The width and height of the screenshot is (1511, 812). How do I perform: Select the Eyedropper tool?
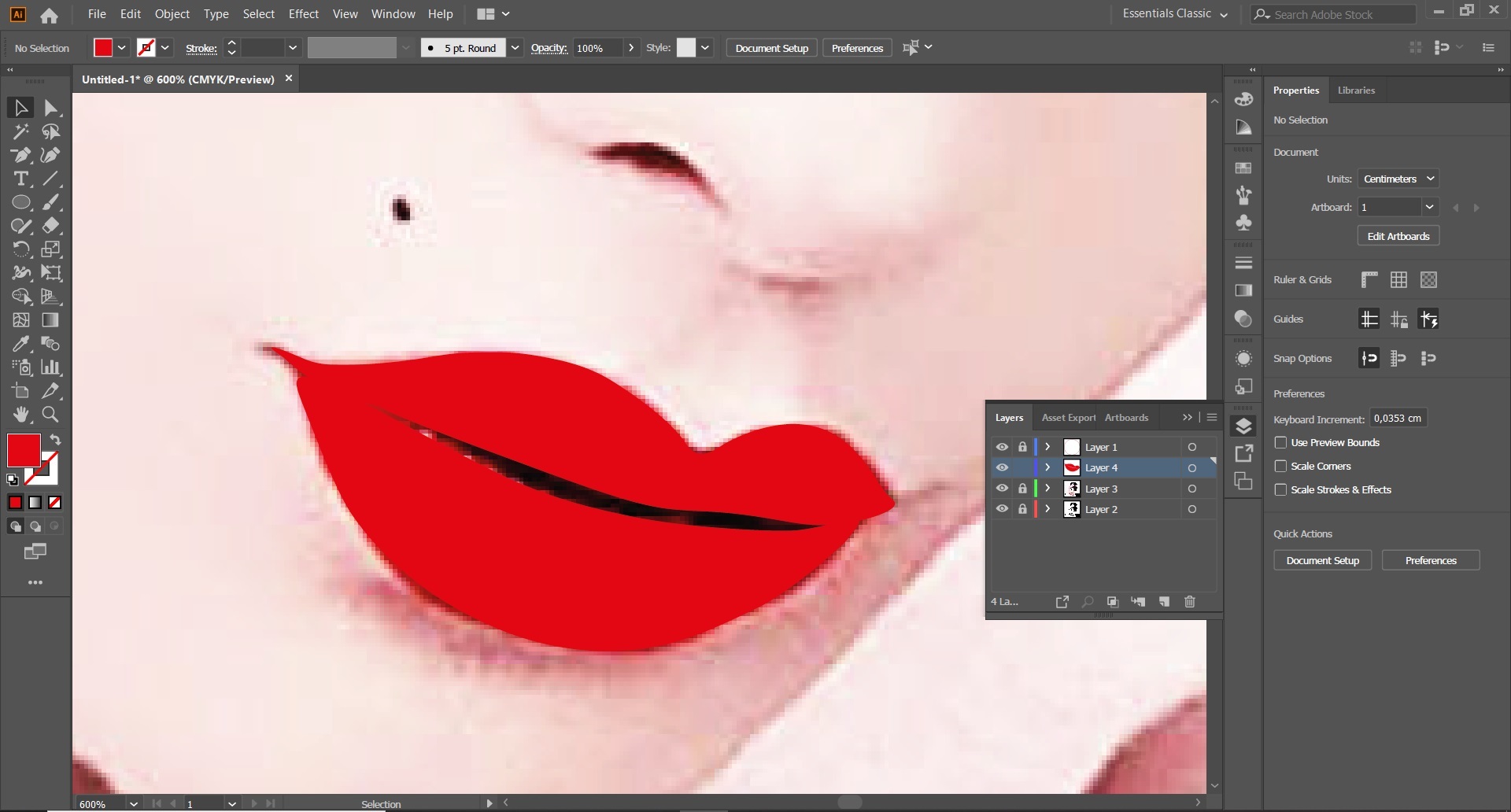click(21, 344)
